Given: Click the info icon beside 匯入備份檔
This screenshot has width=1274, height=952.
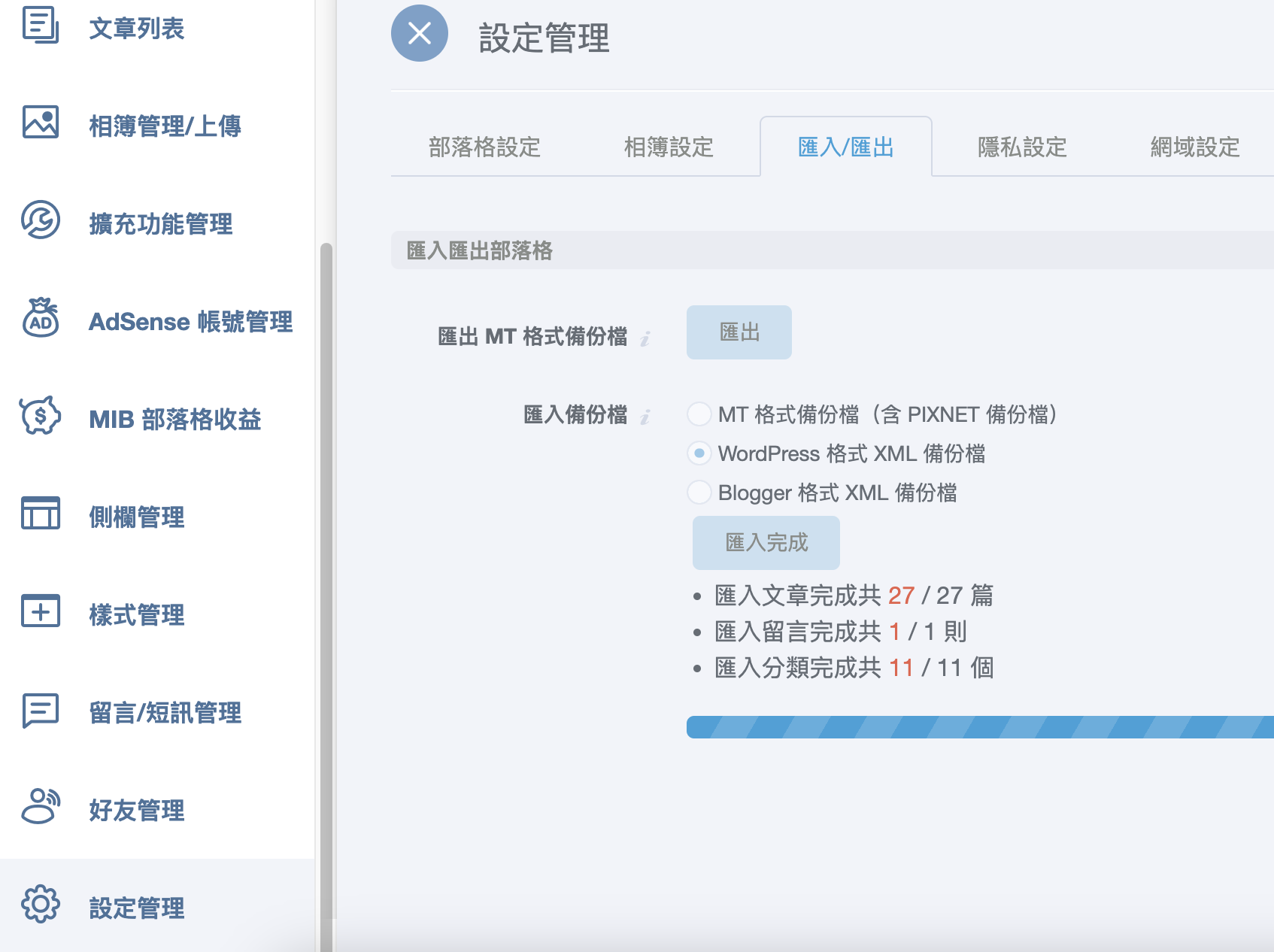Looking at the screenshot, I should [x=645, y=417].
